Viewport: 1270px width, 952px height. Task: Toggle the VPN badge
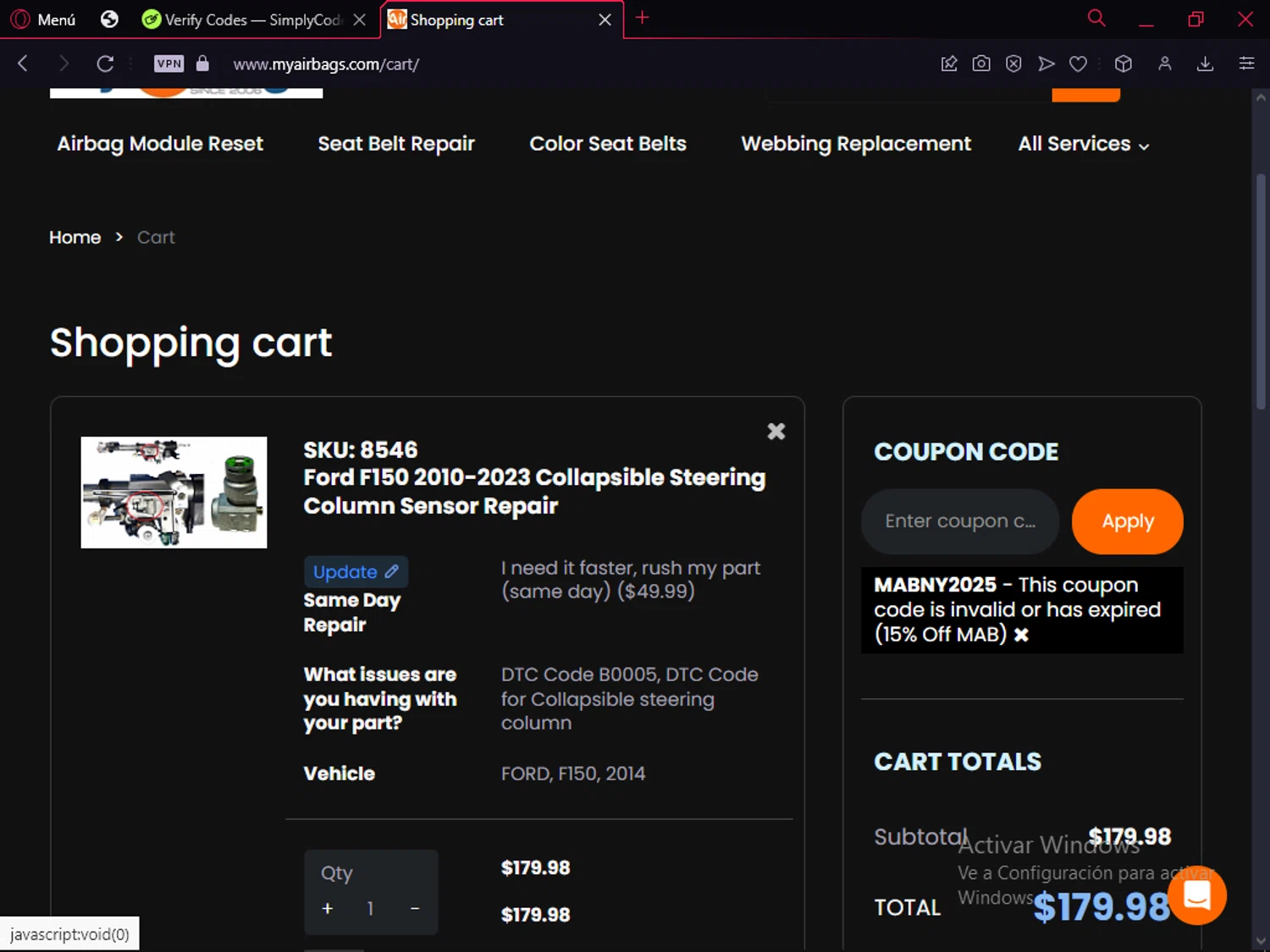point(169,63)
